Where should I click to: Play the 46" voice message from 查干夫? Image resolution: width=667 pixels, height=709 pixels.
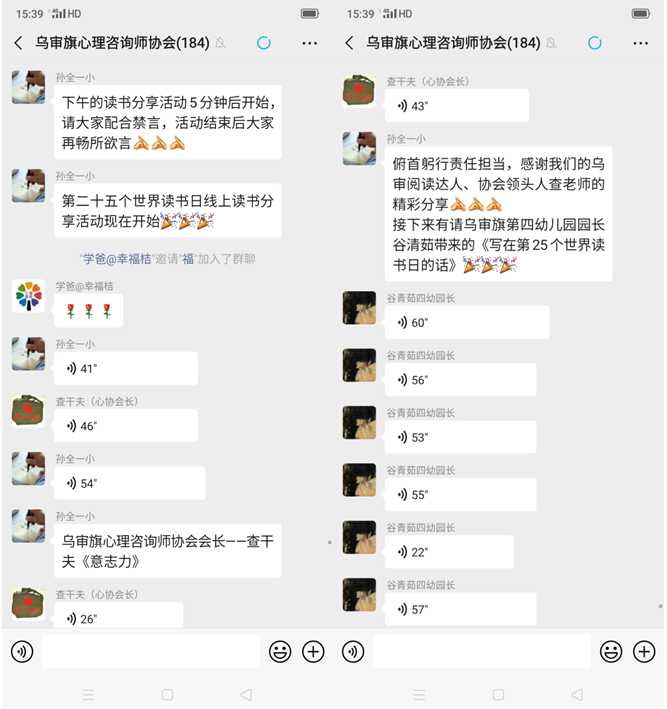126,426
